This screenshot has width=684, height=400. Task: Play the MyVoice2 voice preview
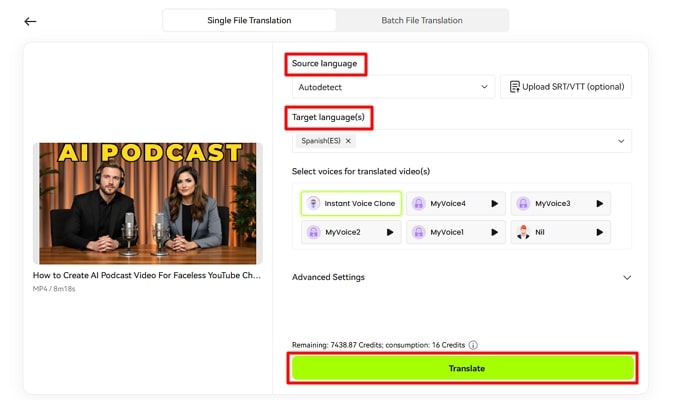coord(390,232)
